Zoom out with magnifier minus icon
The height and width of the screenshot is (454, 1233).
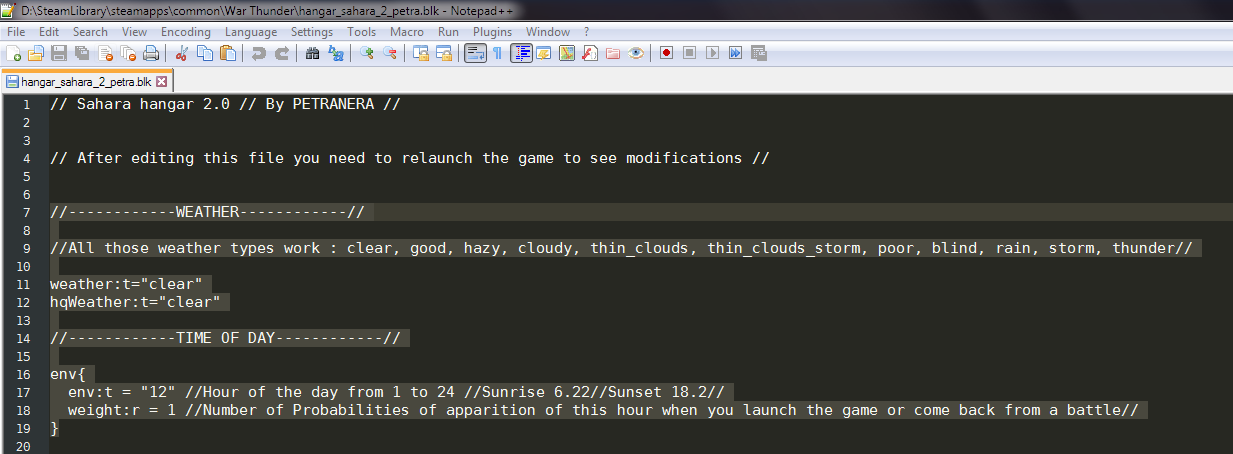(x=390, y=53)
